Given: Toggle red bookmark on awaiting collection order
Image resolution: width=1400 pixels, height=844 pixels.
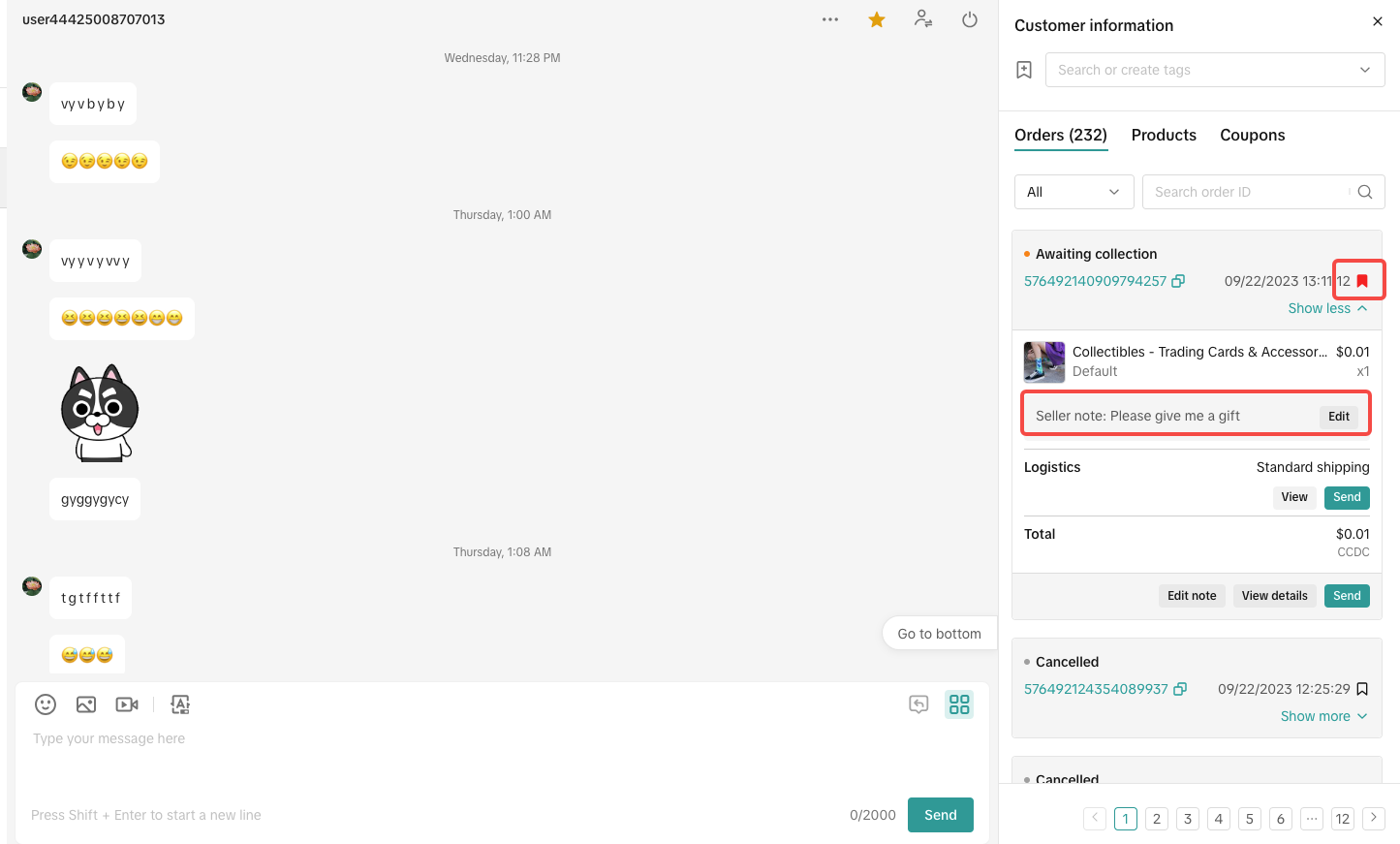Looking at the screenshot, I should point(1362,281).
